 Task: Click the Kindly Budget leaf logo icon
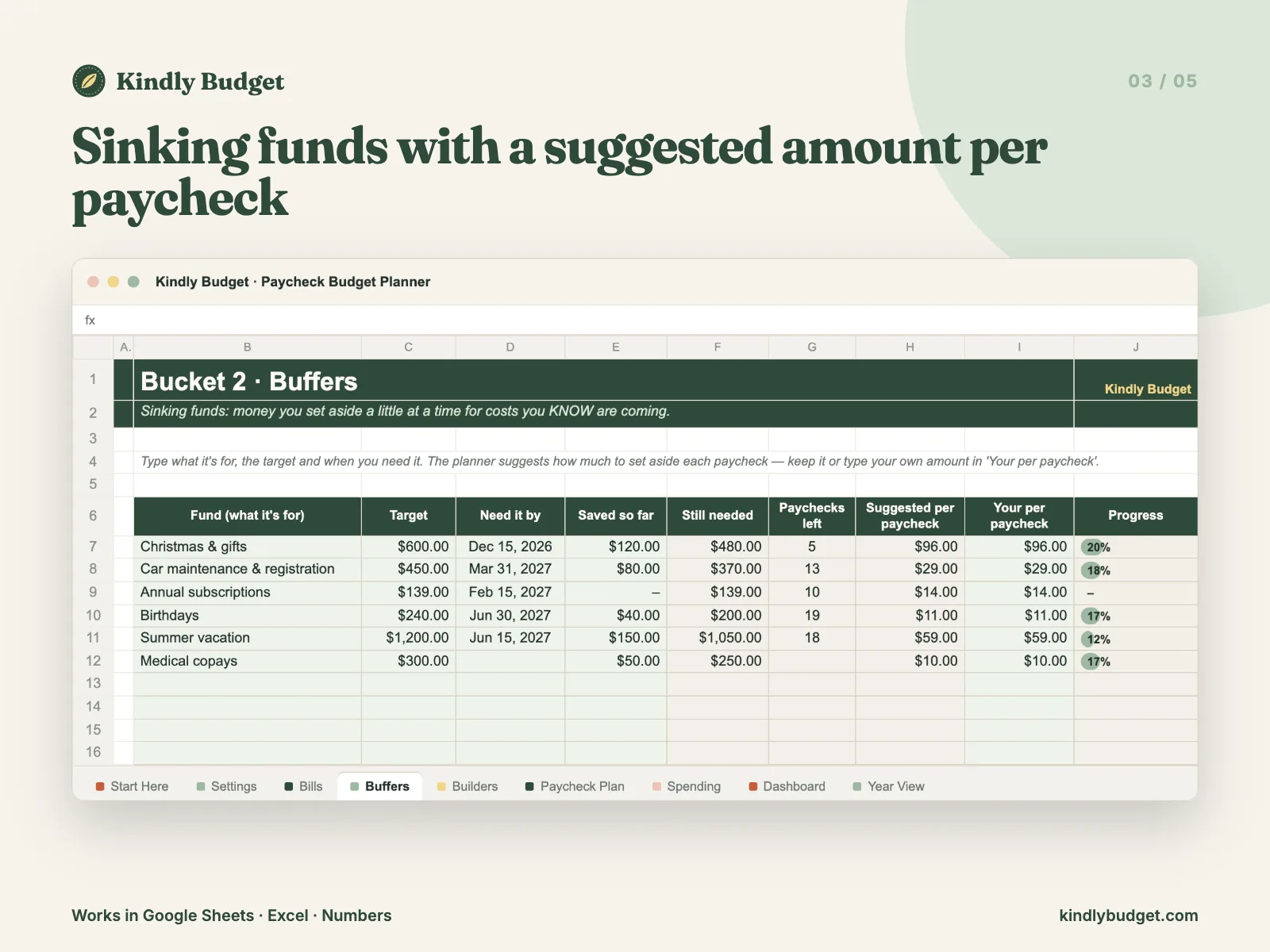(89, 81)
